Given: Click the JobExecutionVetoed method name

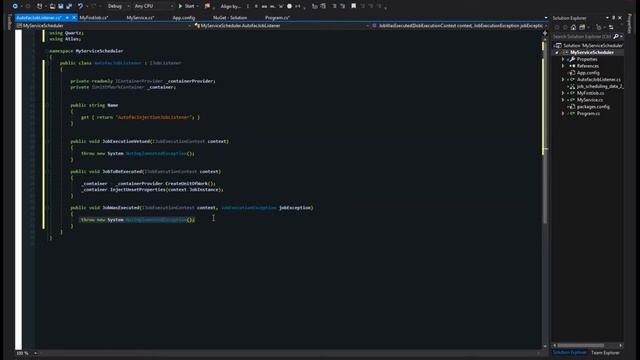Looking at the screenshot, I should [126, 141].
